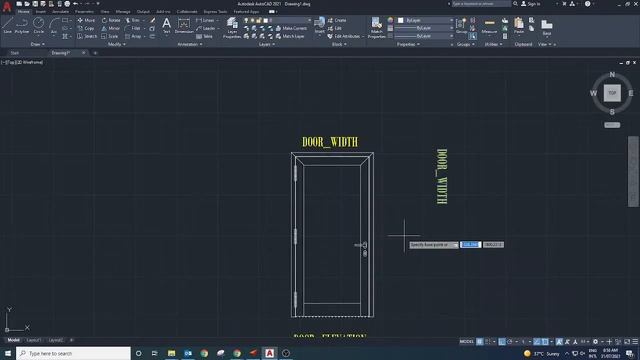Open the layer name dropdown list
The height and width of the screenshot is (360, 640).
[x=309, y=20]
